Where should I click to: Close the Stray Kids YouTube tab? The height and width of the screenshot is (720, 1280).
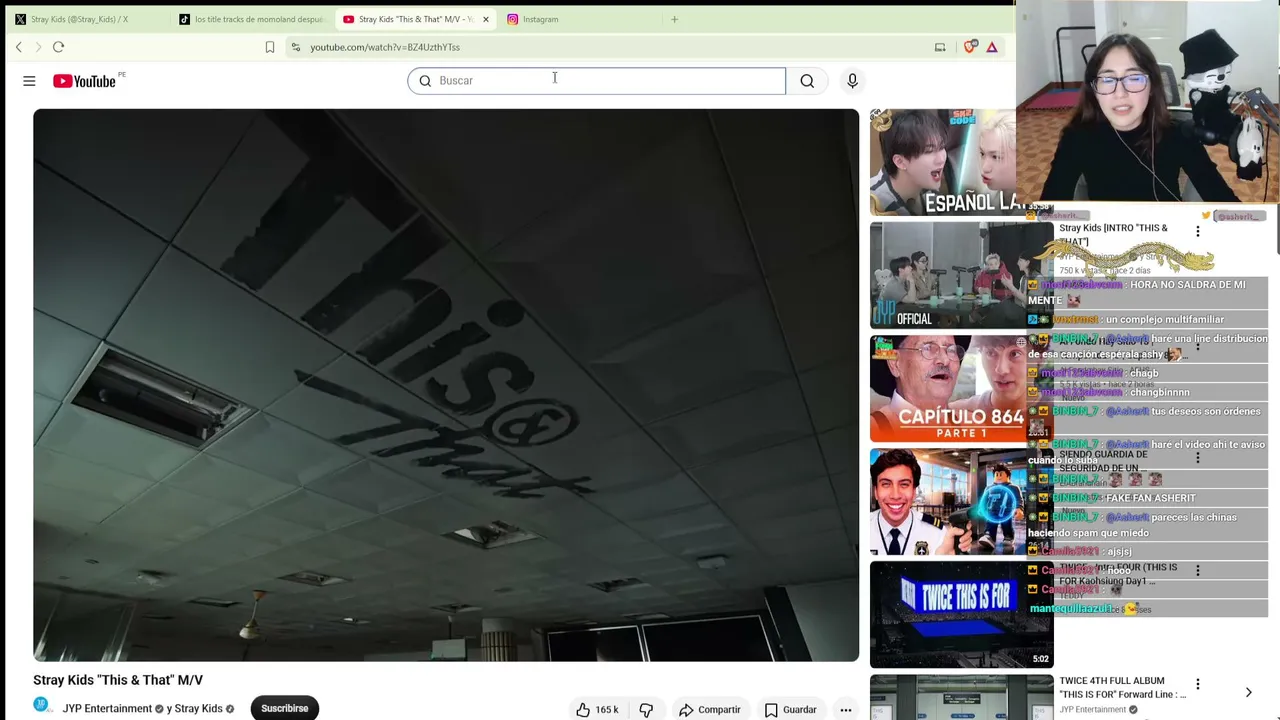[x=486, y=19]
